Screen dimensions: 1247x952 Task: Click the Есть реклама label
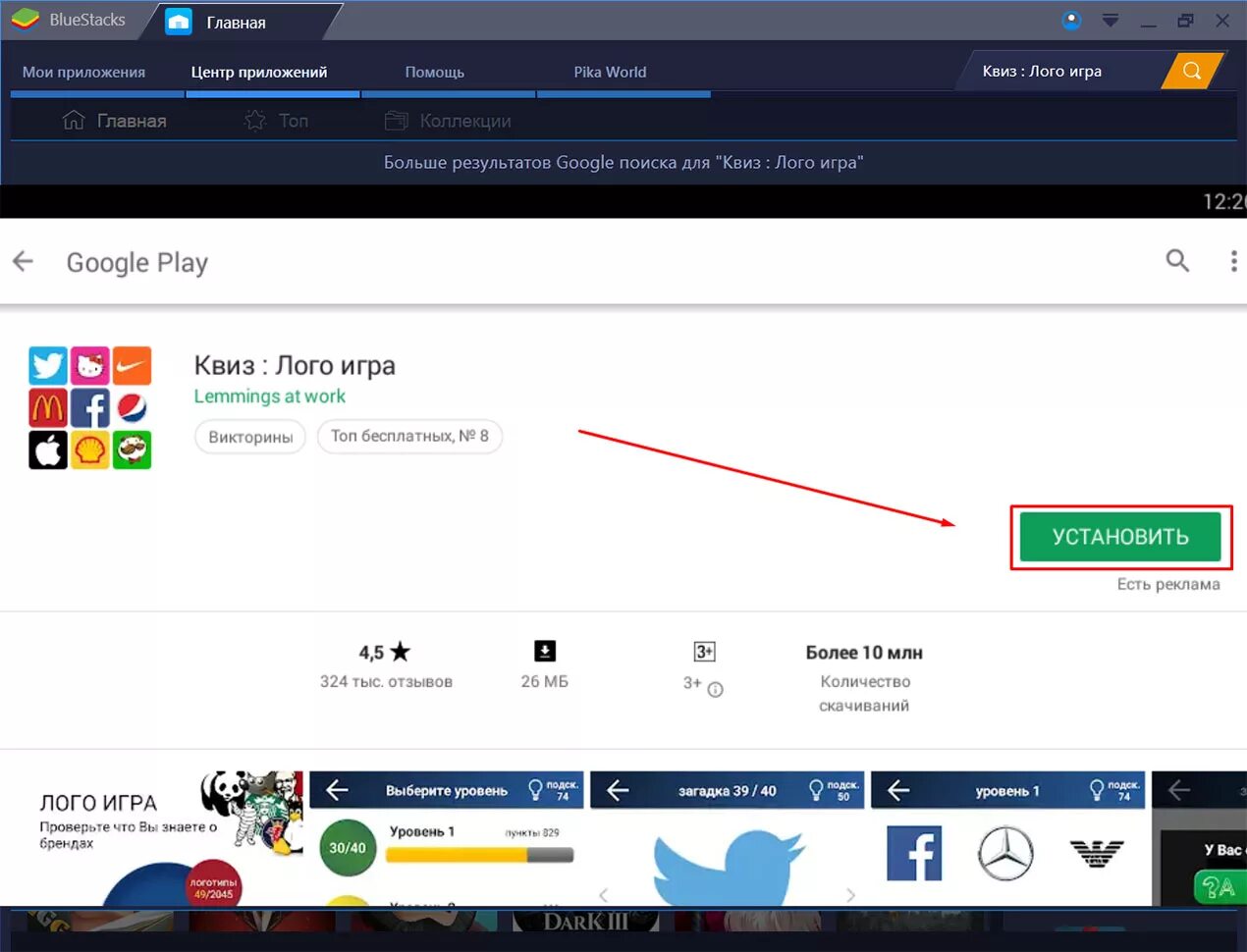[x=1168, y=584]
